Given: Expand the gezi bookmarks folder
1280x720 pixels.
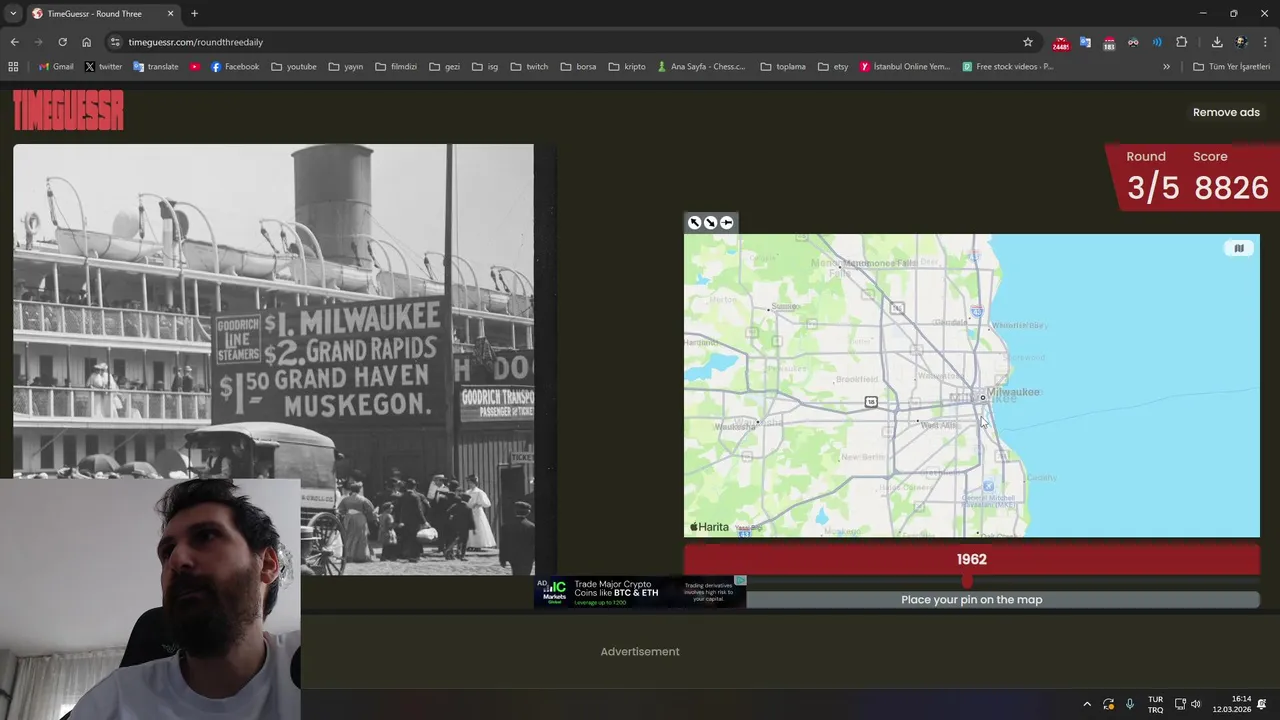Looking at the screenshot, I should (x=445, y=67).
